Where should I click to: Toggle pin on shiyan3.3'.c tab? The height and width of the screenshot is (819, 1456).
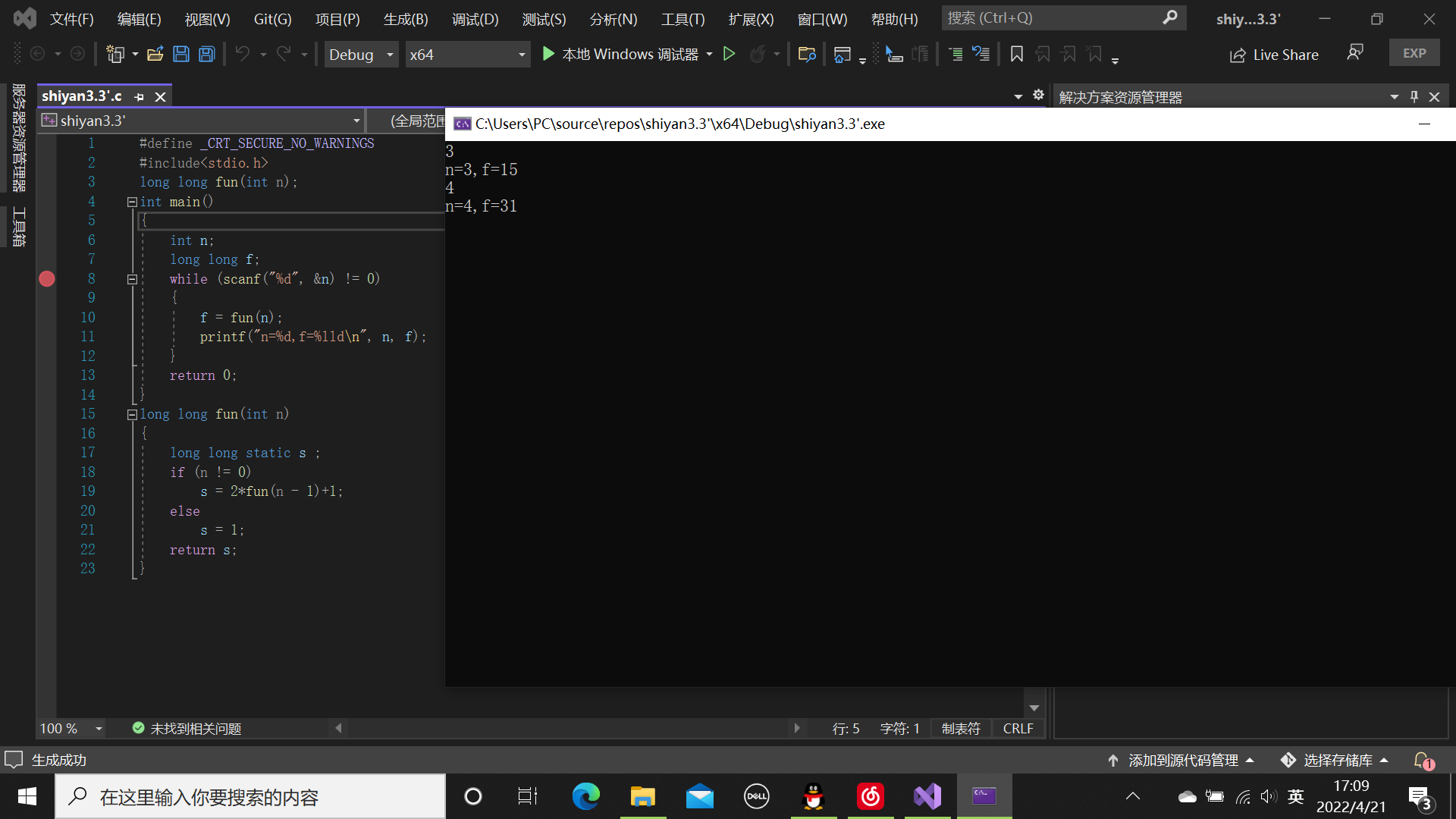click(x=139, y=97)
